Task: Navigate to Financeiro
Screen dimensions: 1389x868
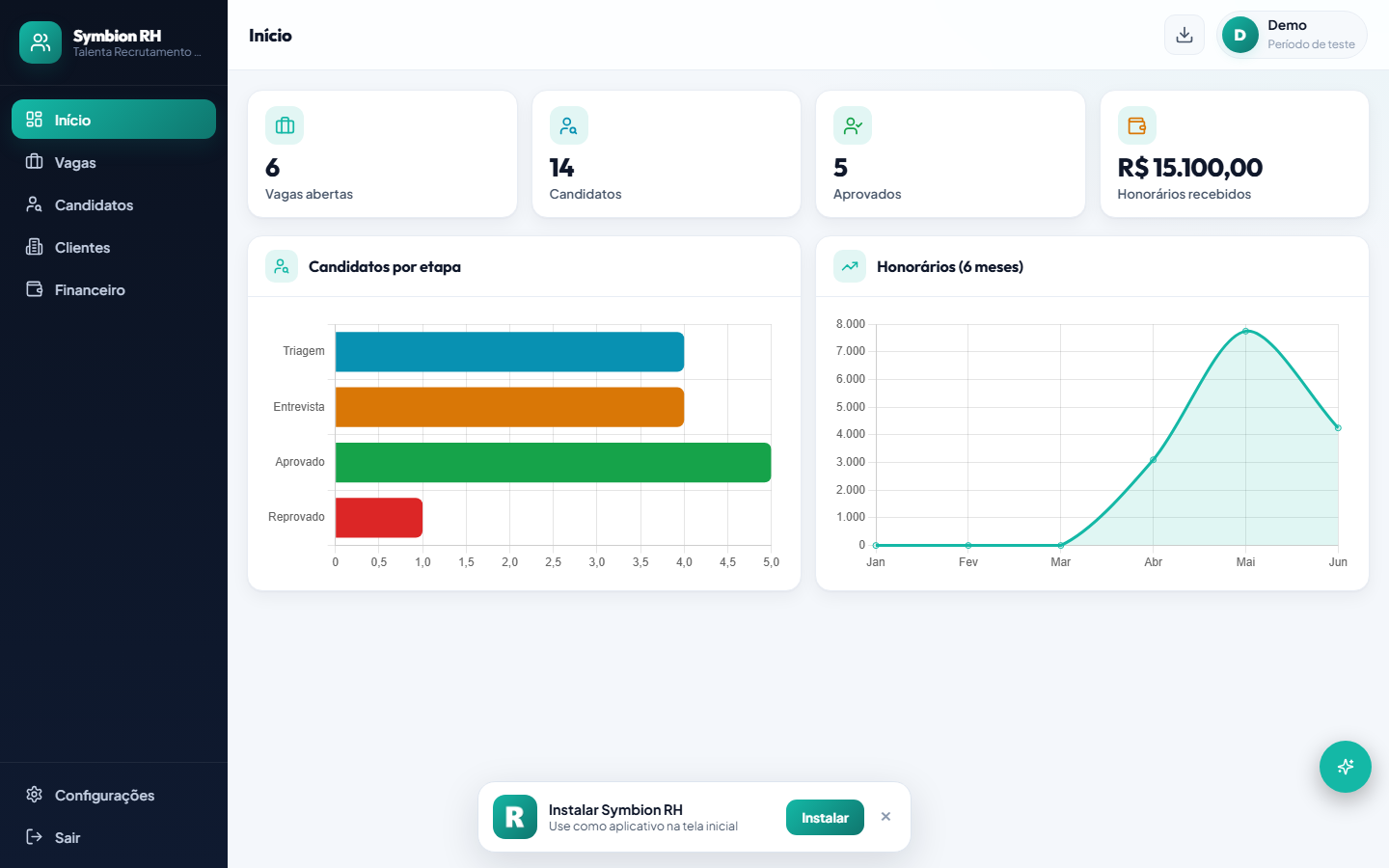Action: pos(114,289)
